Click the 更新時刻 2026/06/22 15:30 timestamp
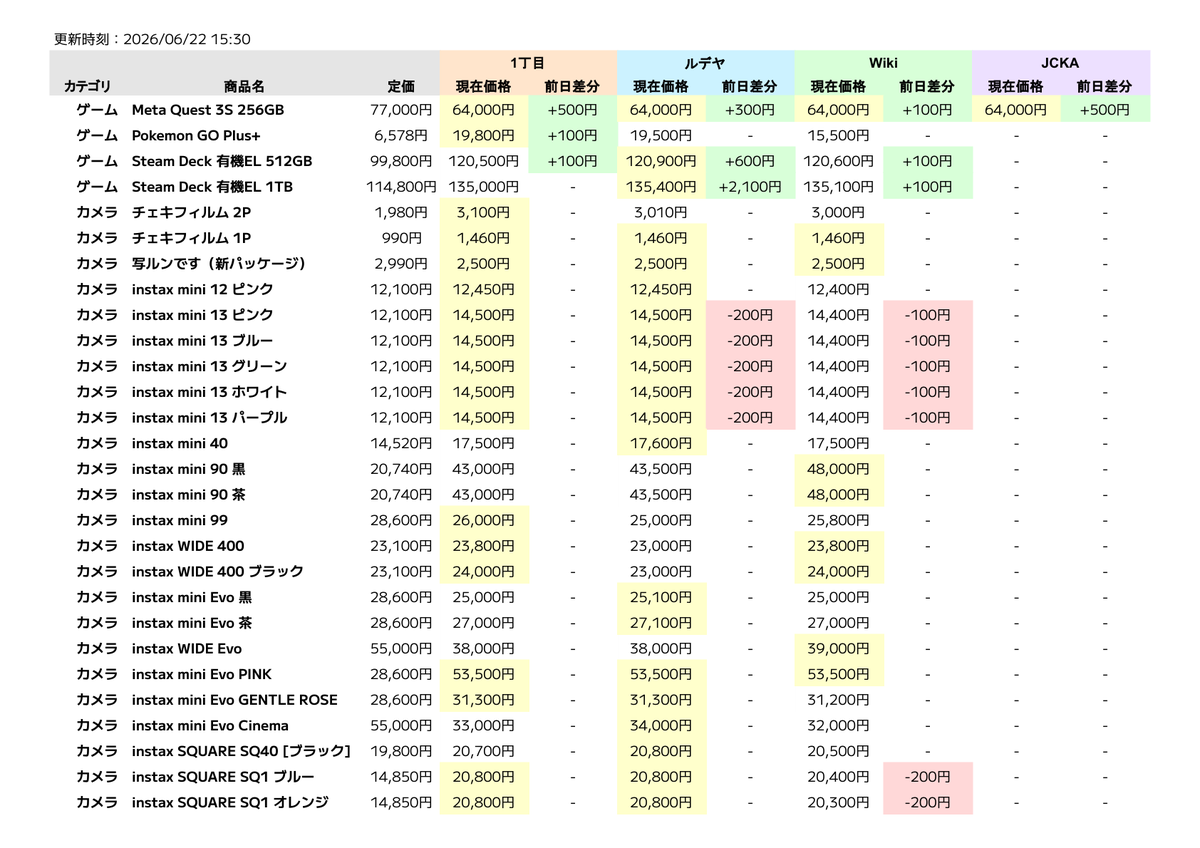This screenshot has width=1200, height=848. (152, 40)
